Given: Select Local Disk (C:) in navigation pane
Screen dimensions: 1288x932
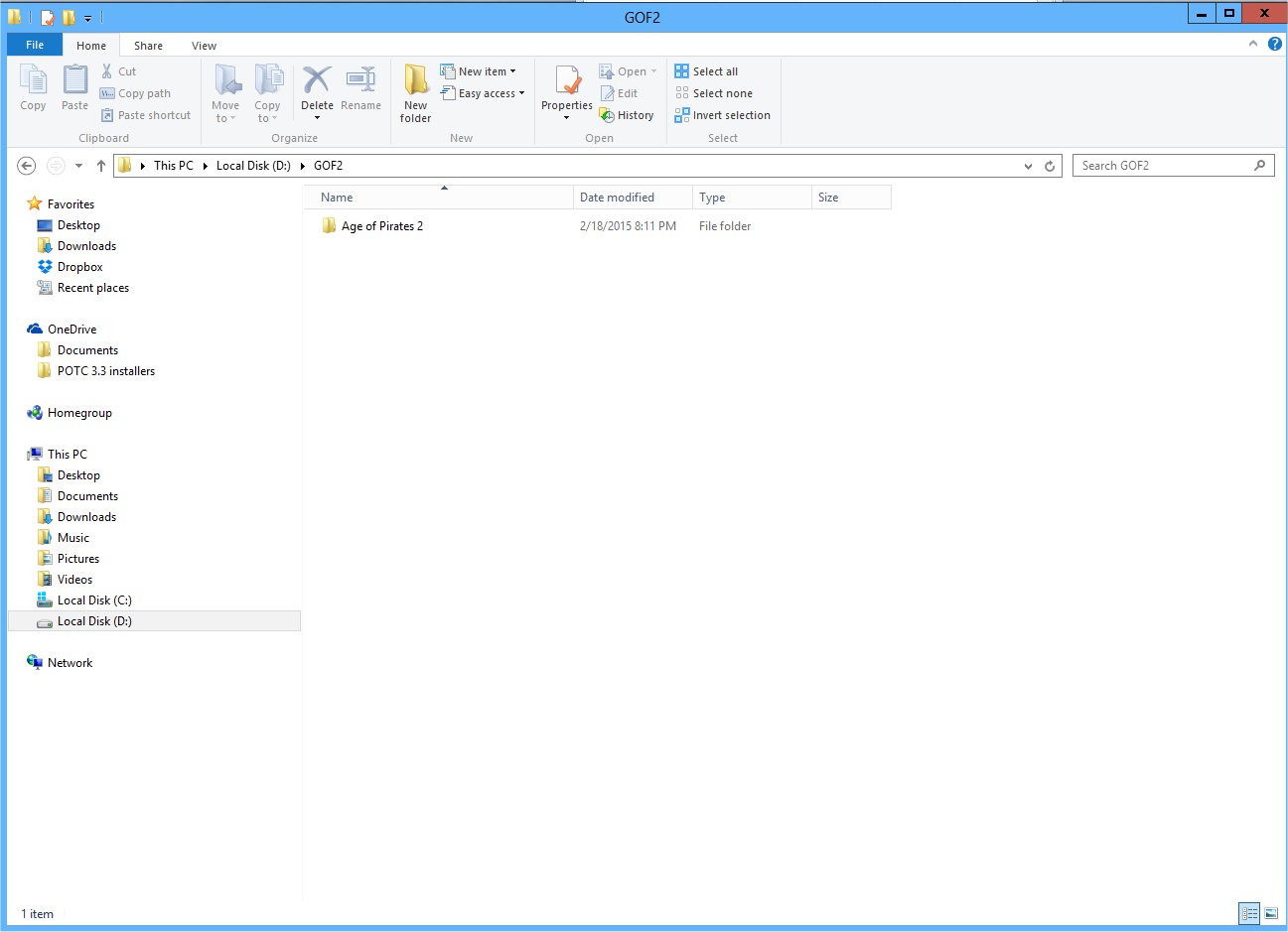Looking at the screenshot, I should click(x=94, y=600).
